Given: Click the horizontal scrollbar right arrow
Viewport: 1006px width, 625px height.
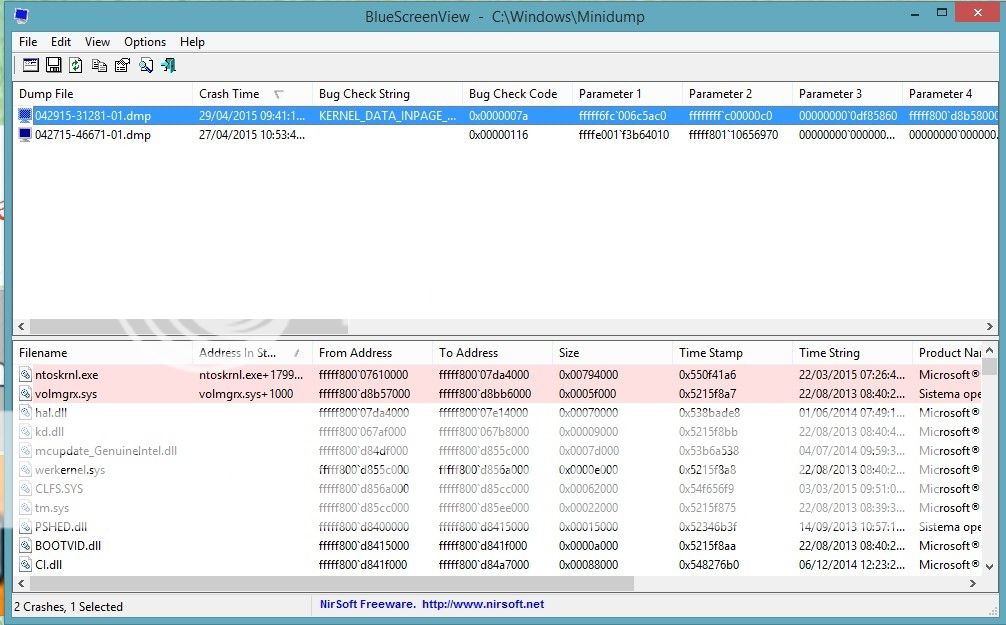Looking at the screenshot, I should 990,325.
